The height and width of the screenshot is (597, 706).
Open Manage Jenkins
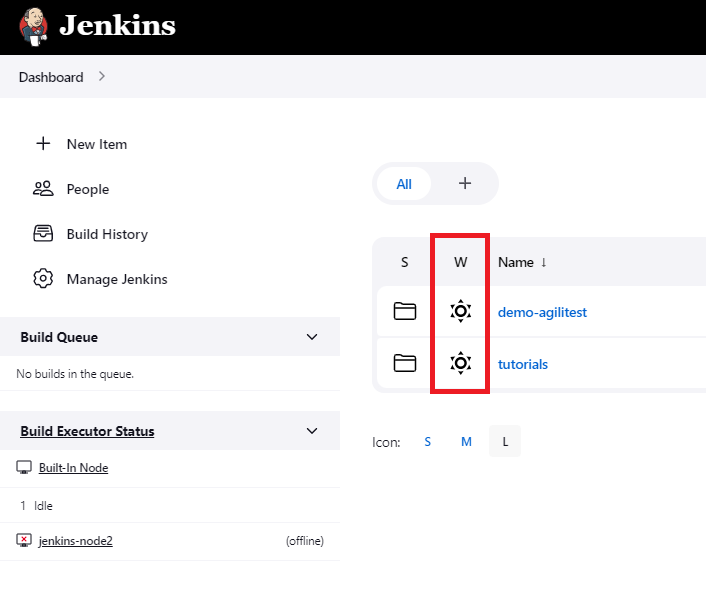coord(117,279)
